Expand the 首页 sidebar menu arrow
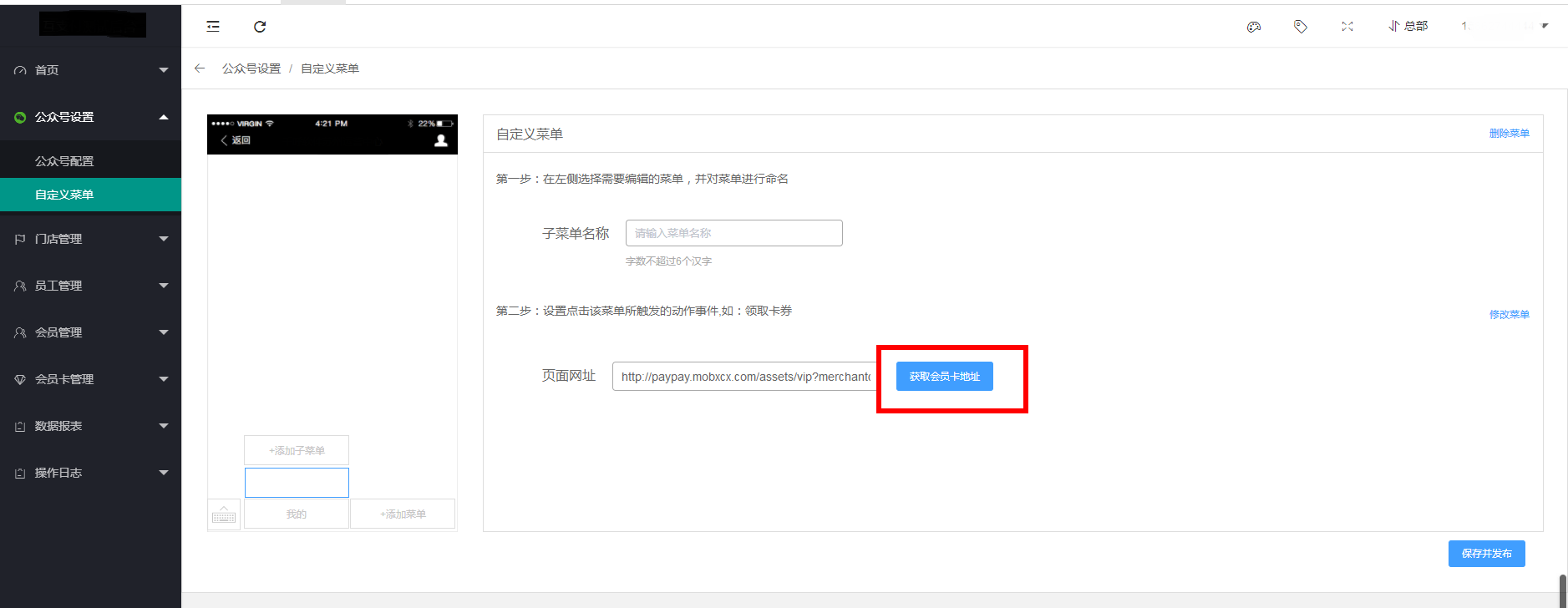Screen dimensions: 1568x608 164,70
